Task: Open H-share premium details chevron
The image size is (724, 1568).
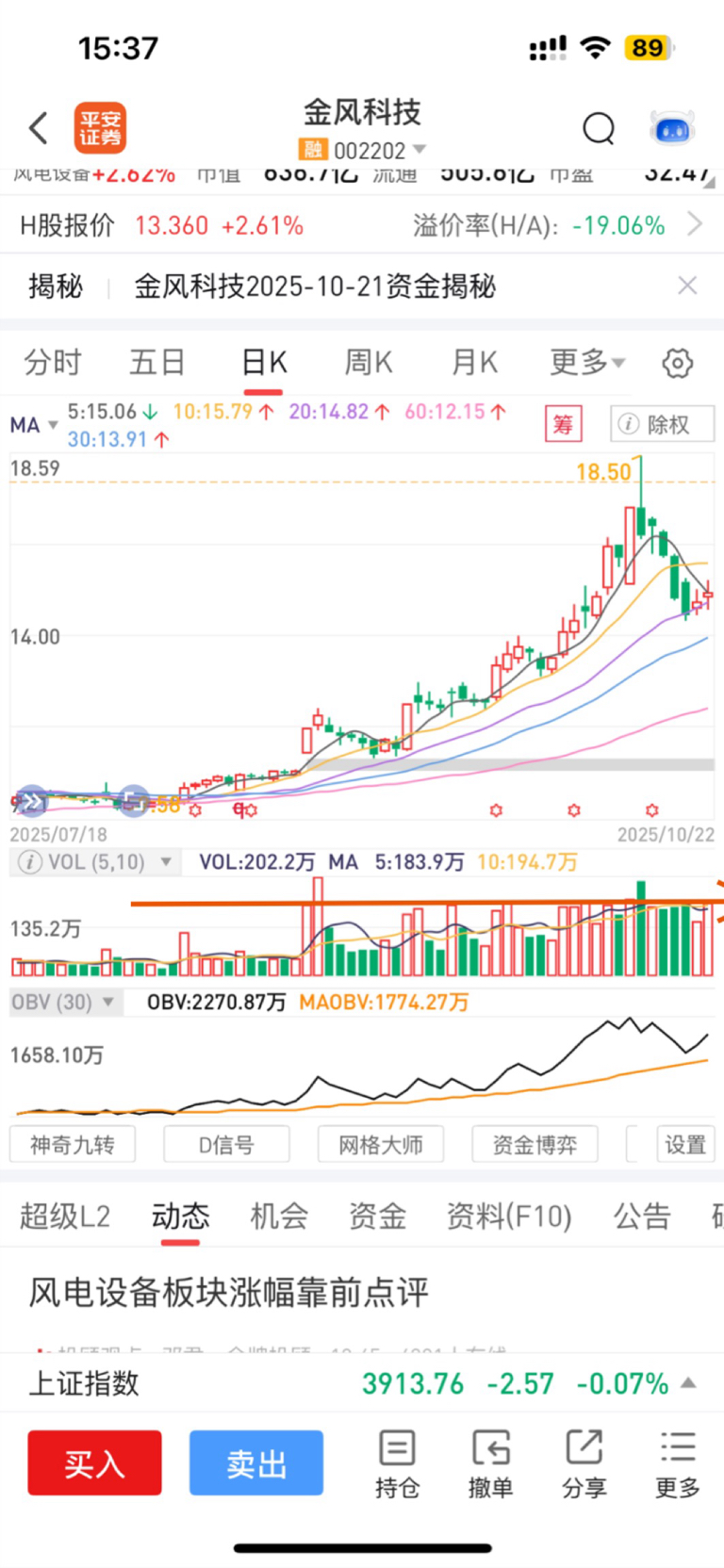Action: pyautogui.click(x=695, y=224)
